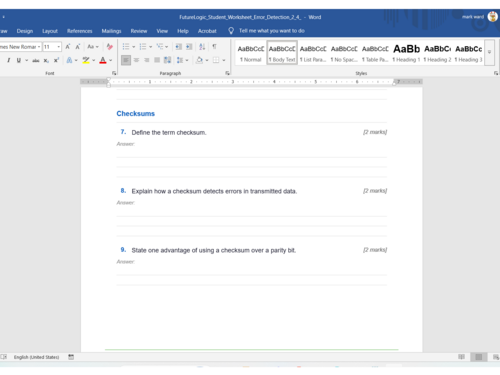500x375 pixels.
Task: Apply the Heading 2 style
Action: pos(437,53)
